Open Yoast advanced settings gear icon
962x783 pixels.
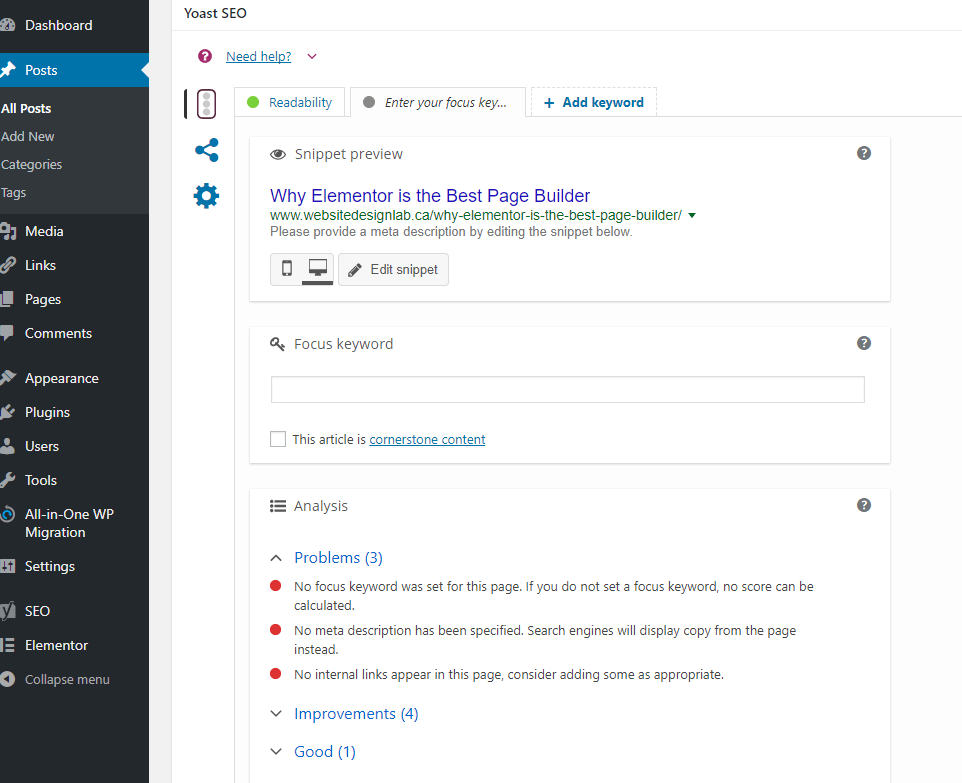206,196
